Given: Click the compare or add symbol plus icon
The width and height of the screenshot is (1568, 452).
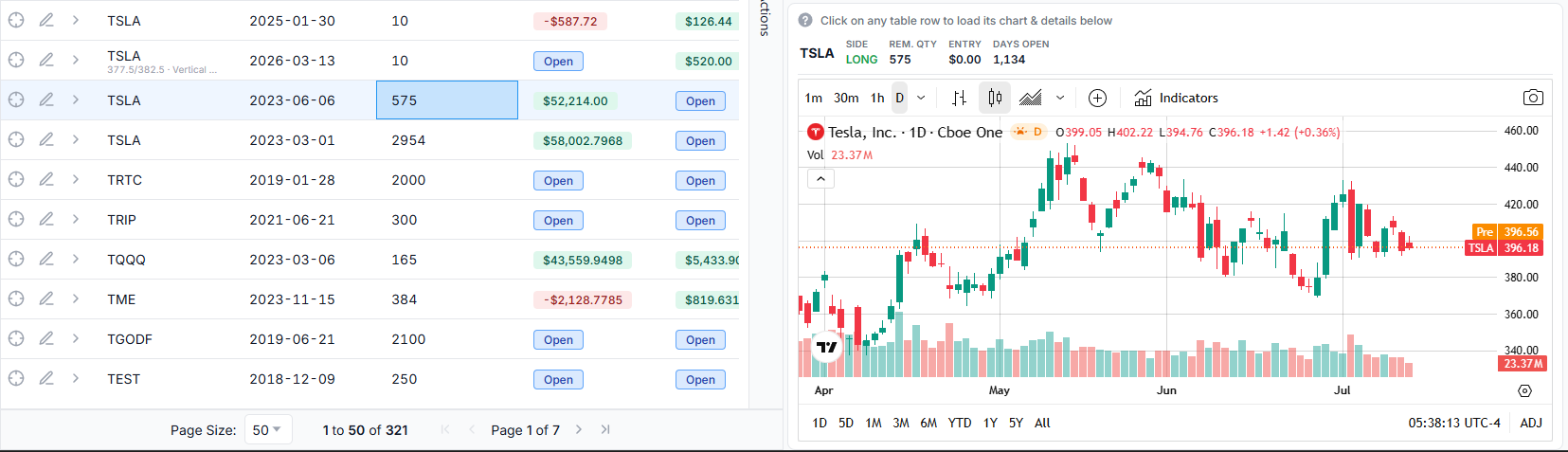Looking at the screenshot, I should (x=1097, y=98).
